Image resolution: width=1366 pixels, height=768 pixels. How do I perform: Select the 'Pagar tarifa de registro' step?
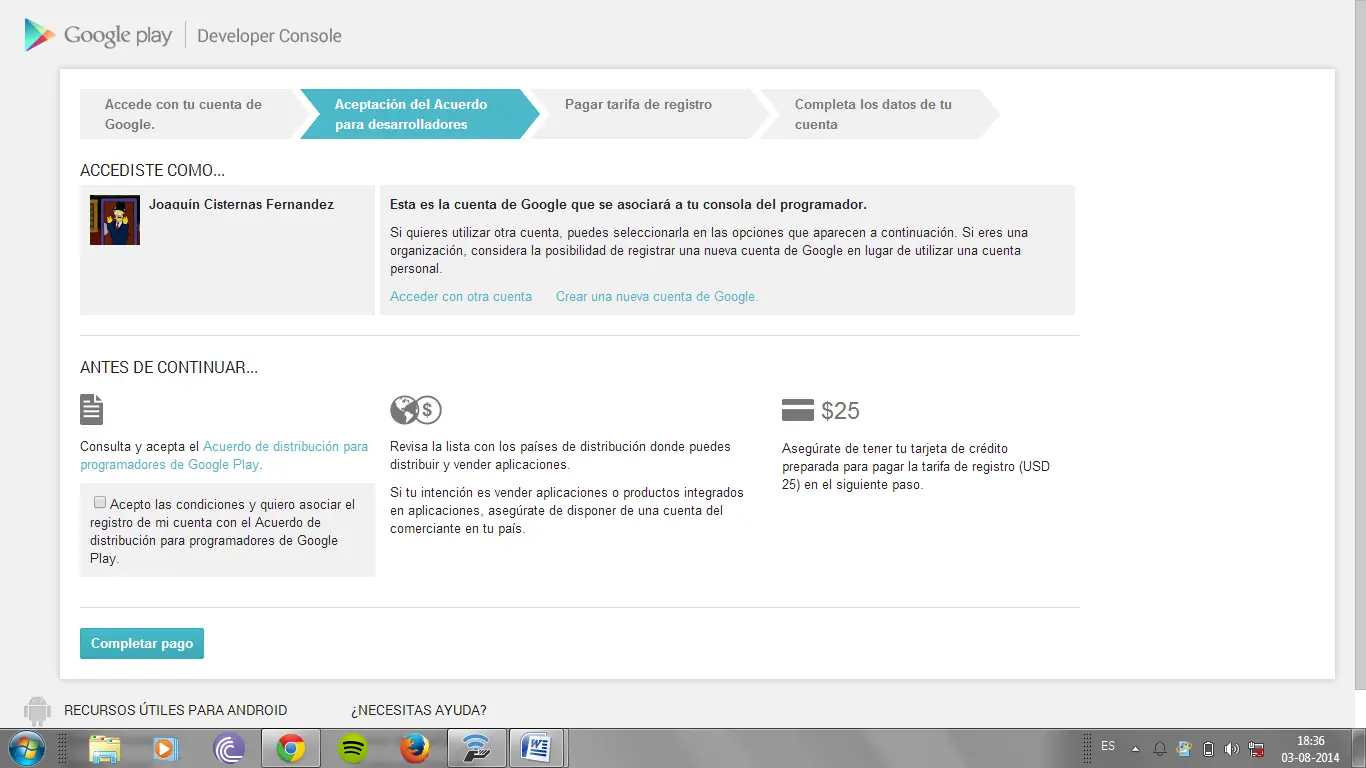click(x=648, y=114)
